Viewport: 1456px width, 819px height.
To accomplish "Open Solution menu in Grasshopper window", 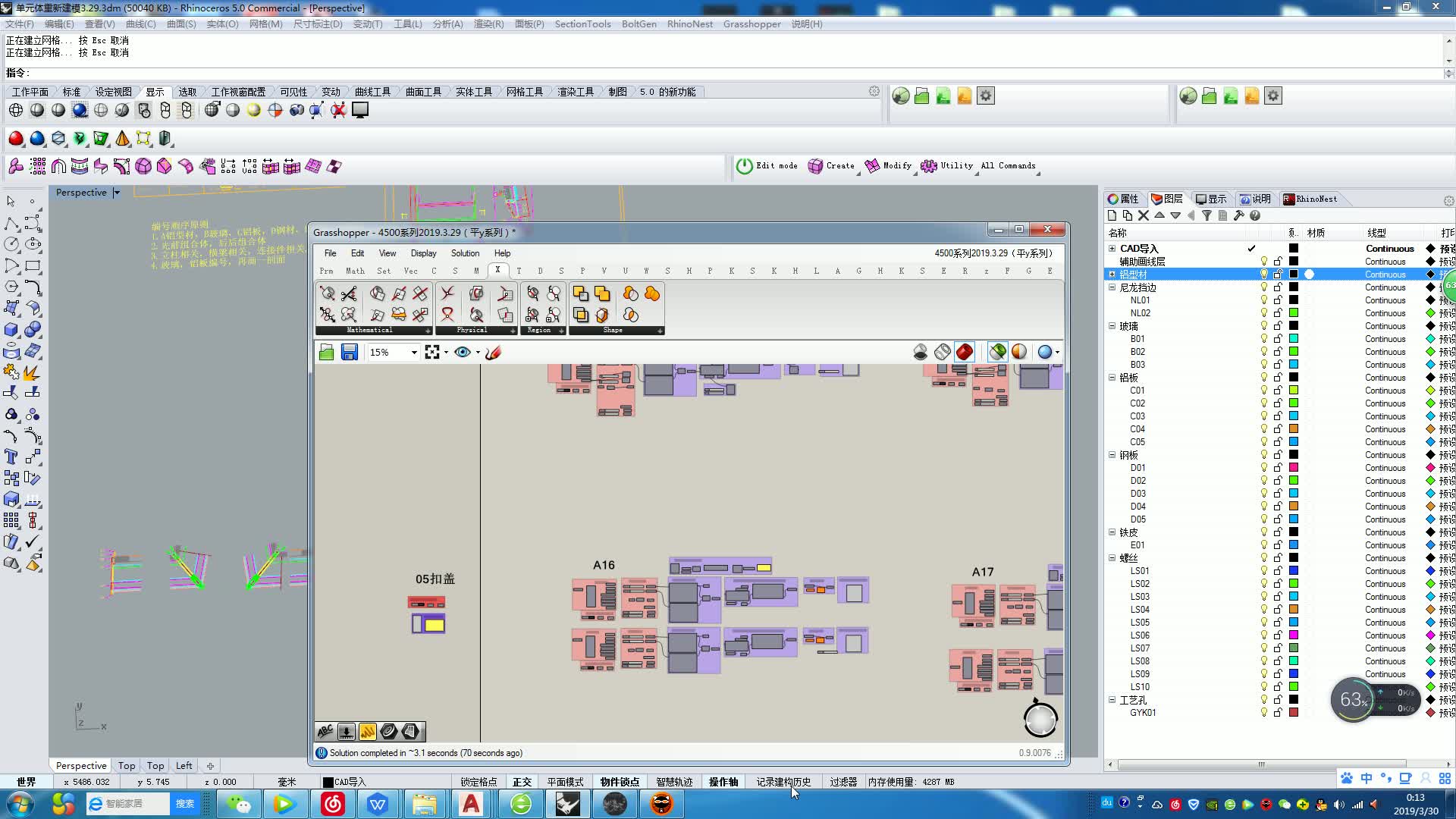I will [465, 253].
